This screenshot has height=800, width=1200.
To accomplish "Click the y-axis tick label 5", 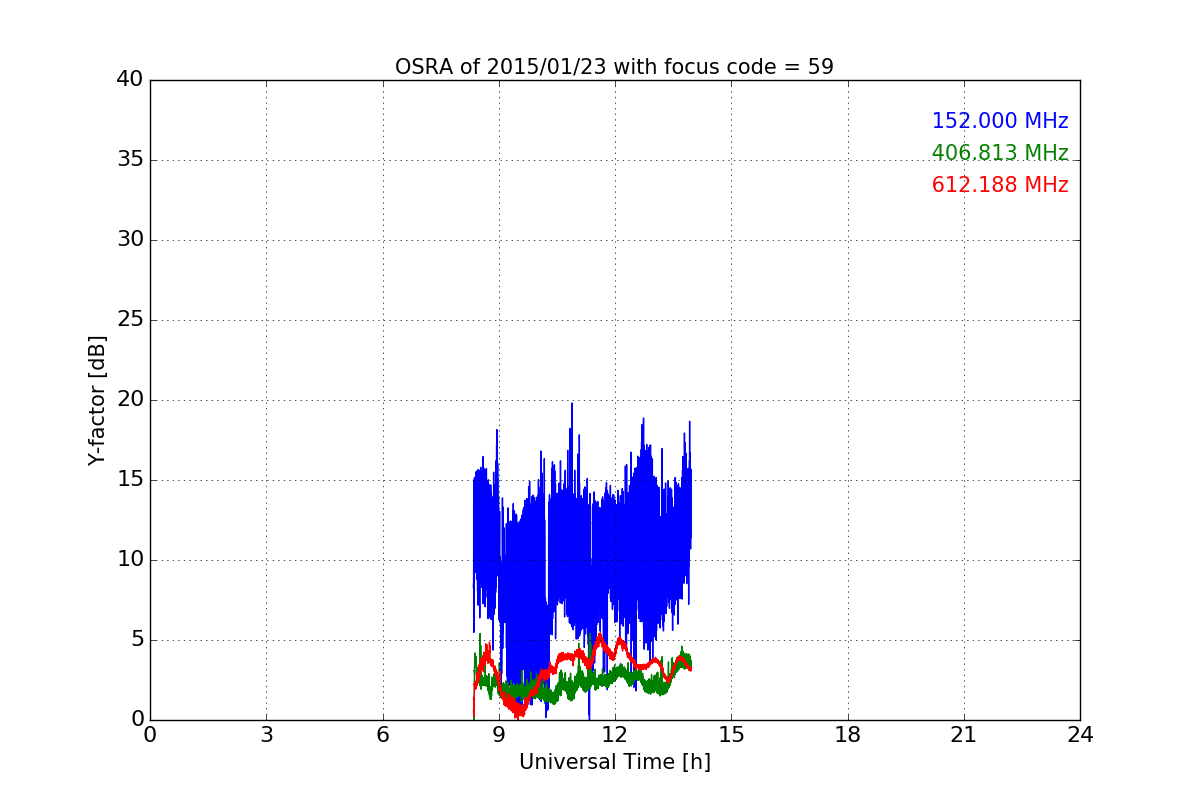I will (x=137, y=640).
